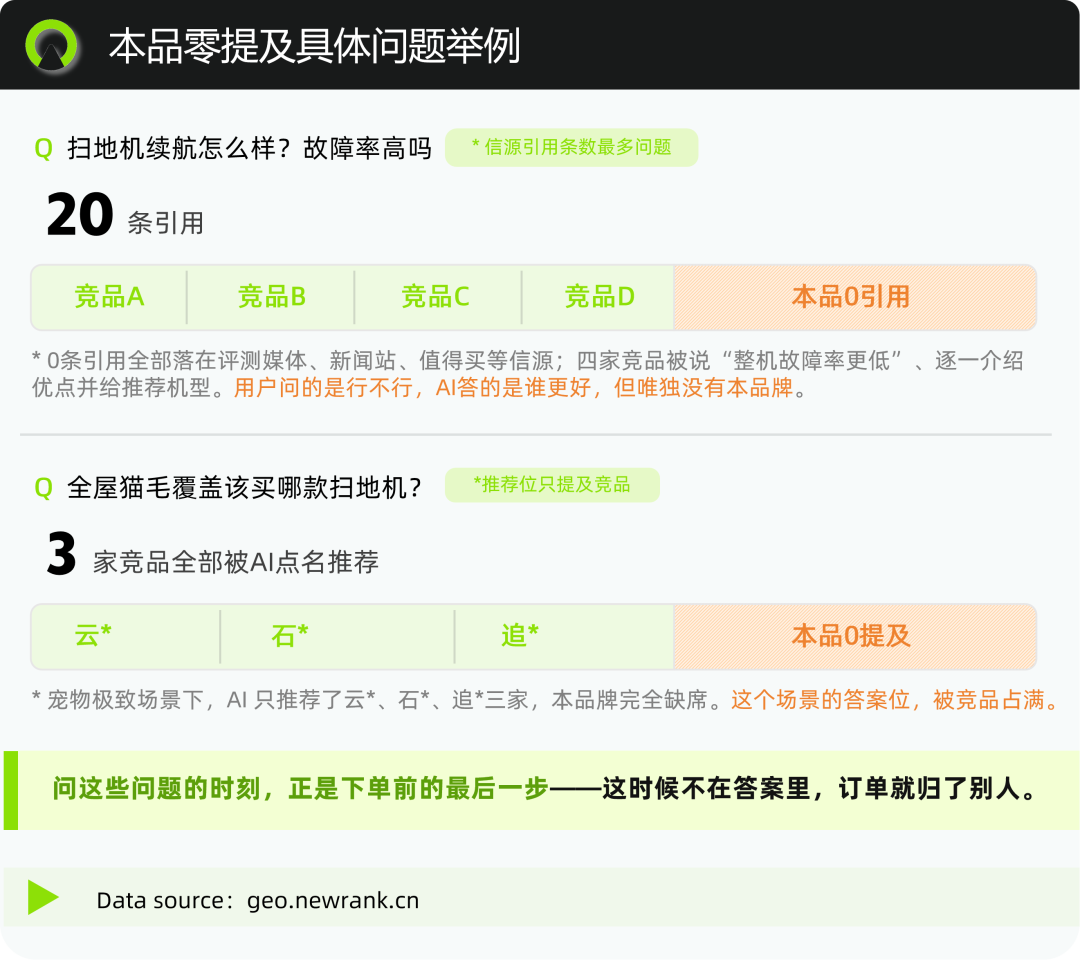
Task: Select the 竞品B segment
Action: coord(271,297)
